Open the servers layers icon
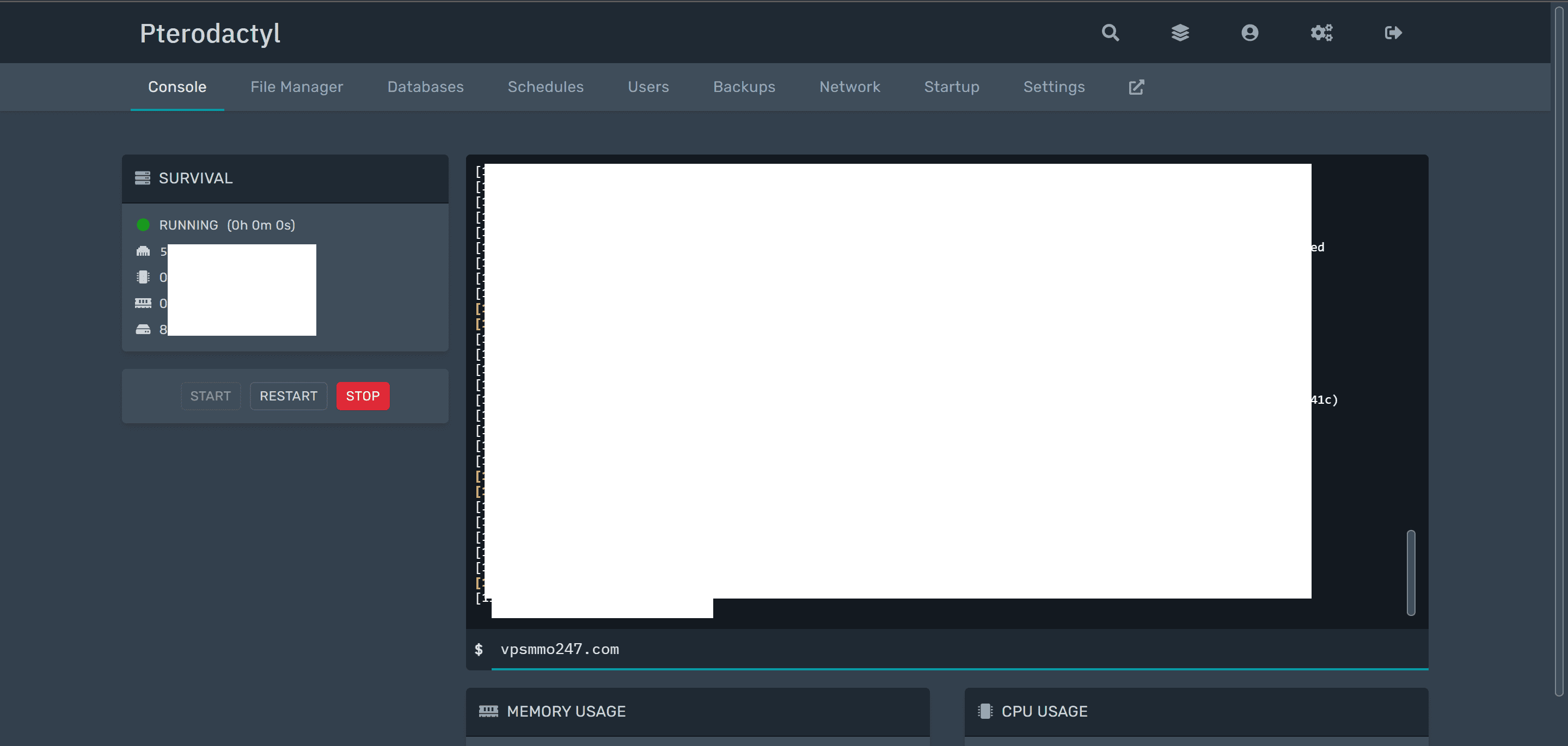This screenshot has height=746, width=1568. [x=1180, y=33]
